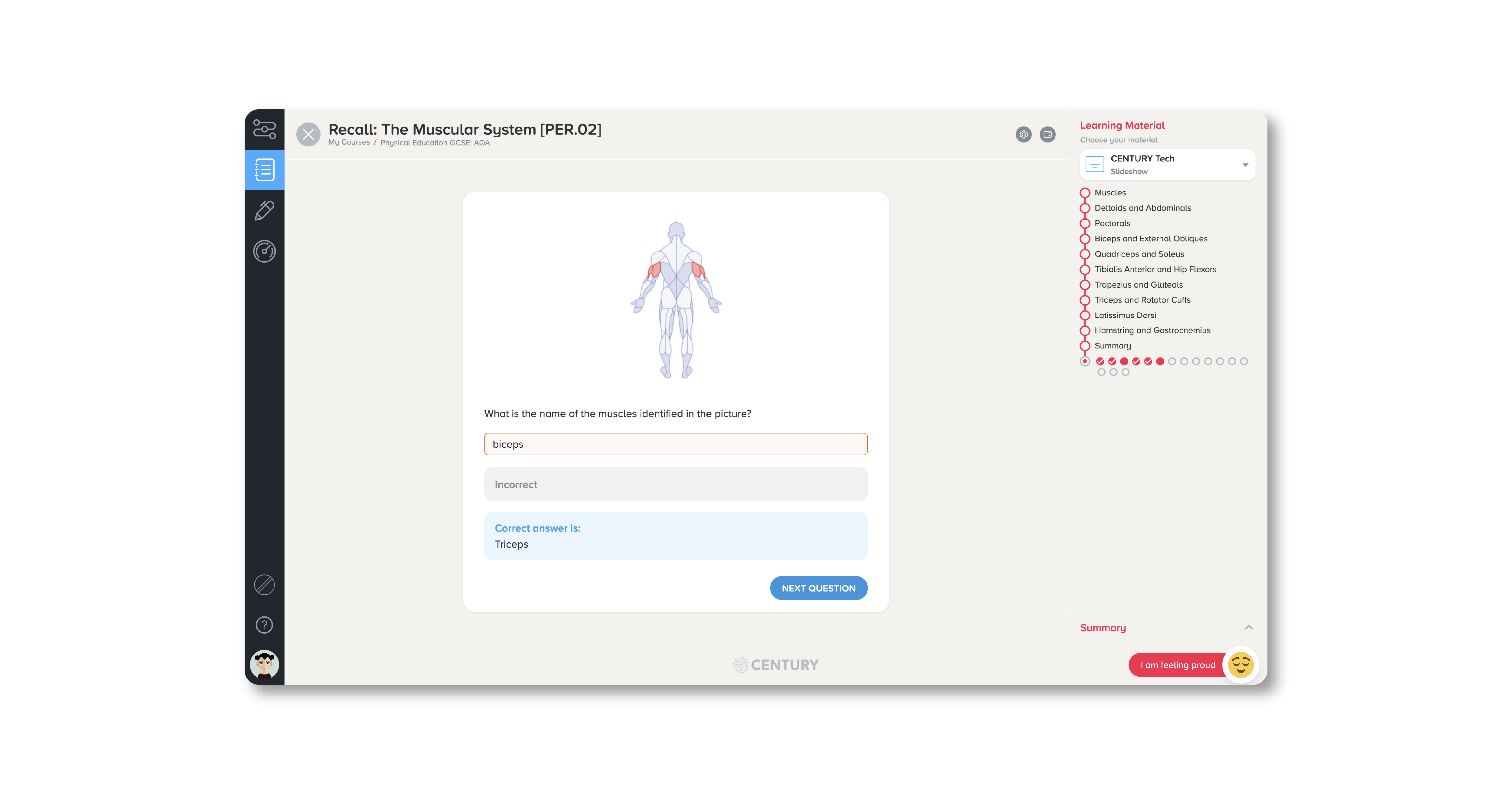Image resolution: width=1512 pixels, height=794 pixels.
Task: Click the Learning Material panel heading
Action: tap(1122, 125)
